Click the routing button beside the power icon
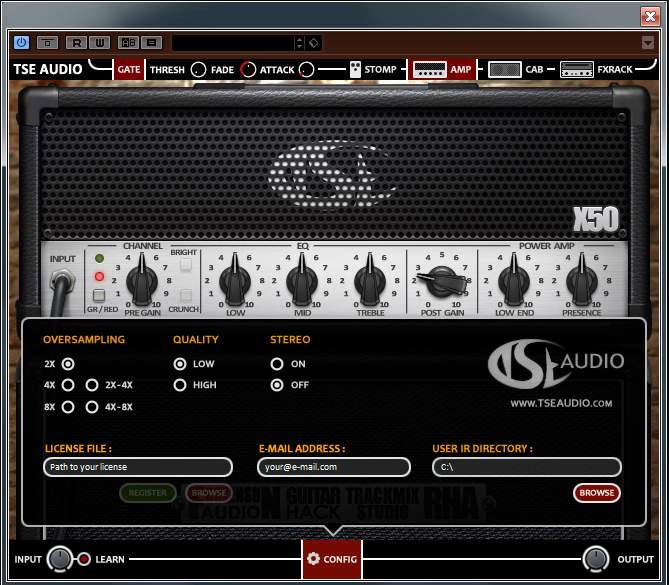Image resolution: width=669 pixels, height=585 pixels. click(47, 43)
